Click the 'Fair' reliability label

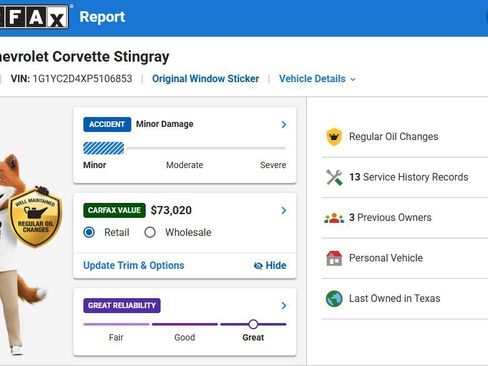(x=116, y=337)
